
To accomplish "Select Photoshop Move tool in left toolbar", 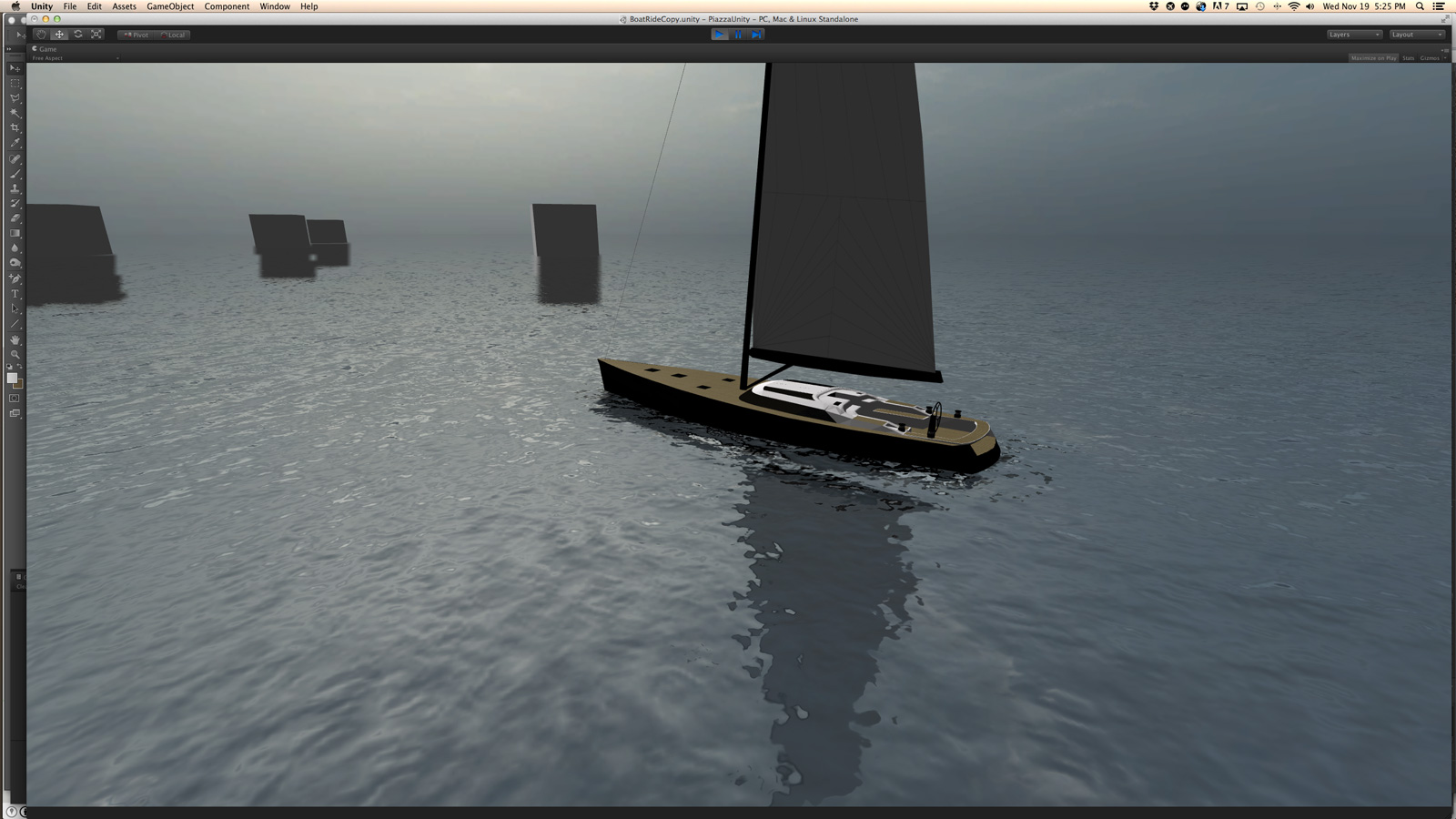I will [15, 68].
